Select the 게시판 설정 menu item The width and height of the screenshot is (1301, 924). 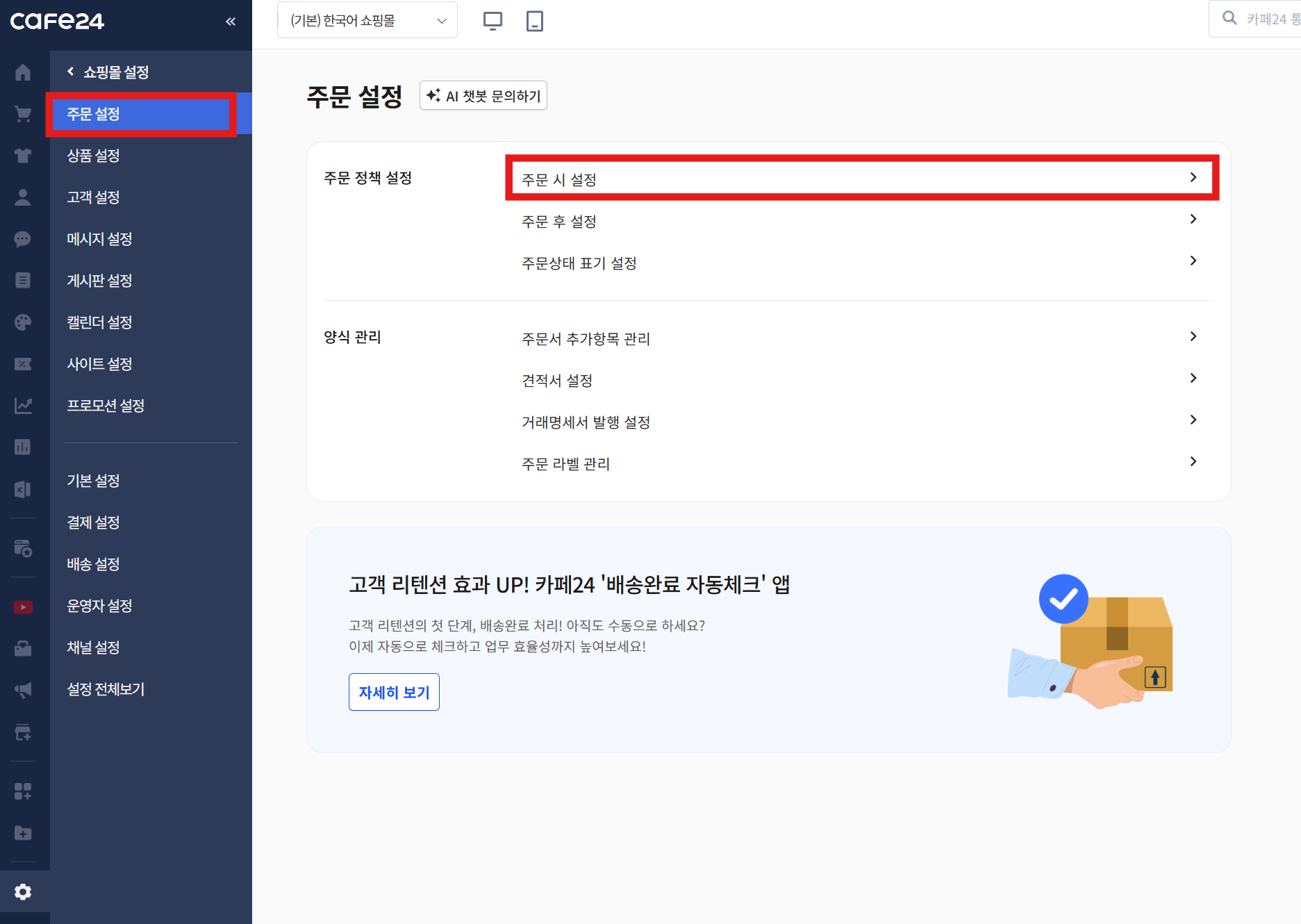click(x=99, y=281)
